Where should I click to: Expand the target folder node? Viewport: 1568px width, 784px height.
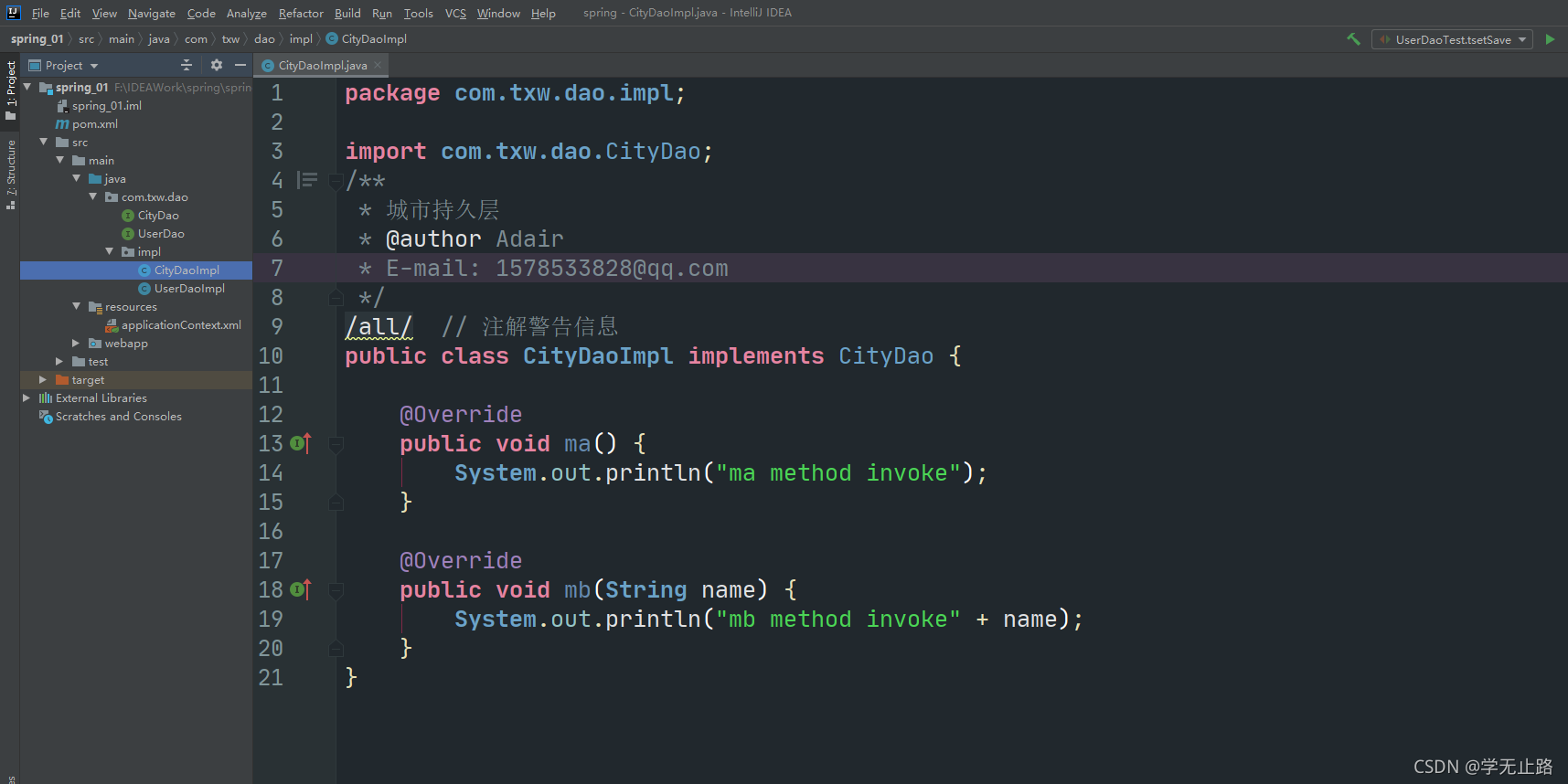(43, 379)
